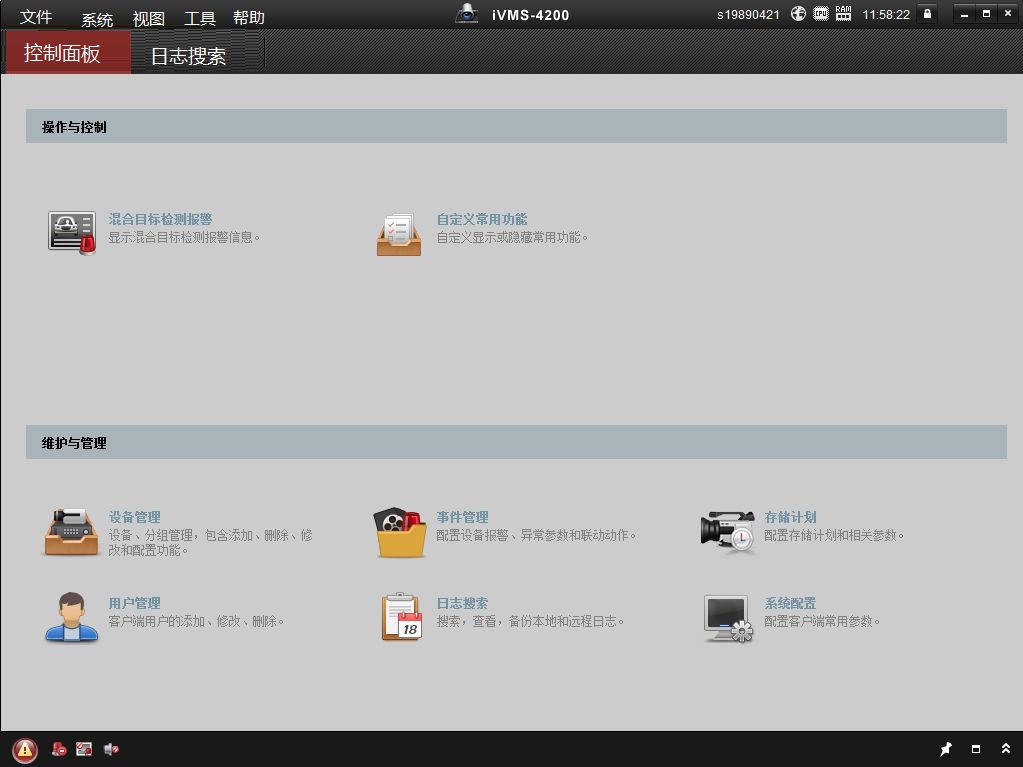Lock the client with padlock icon
Image resolution: width=1023 pixels, height=767 pixels.
tap(927, 14)
